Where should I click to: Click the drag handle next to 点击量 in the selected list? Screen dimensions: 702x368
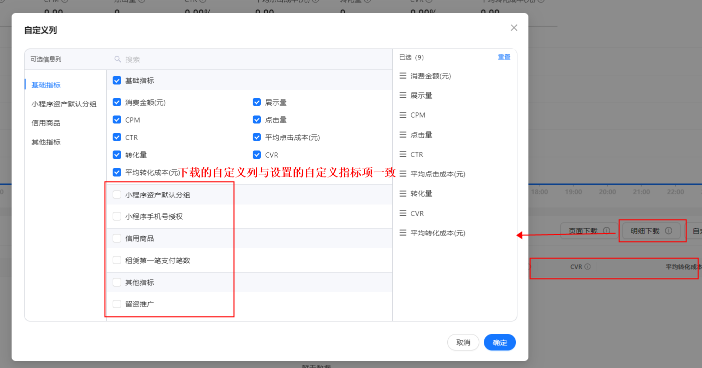coord(403,134)
